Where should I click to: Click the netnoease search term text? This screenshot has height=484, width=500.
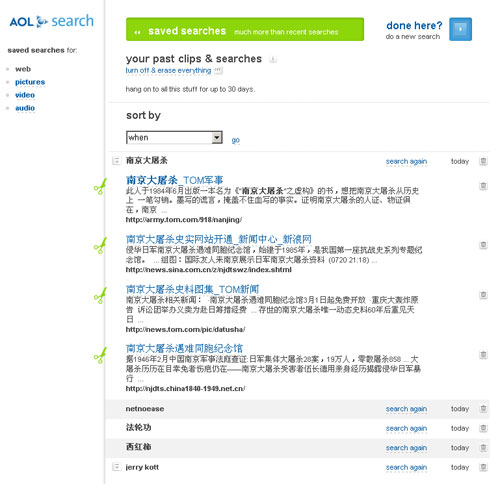pos(145,409)
